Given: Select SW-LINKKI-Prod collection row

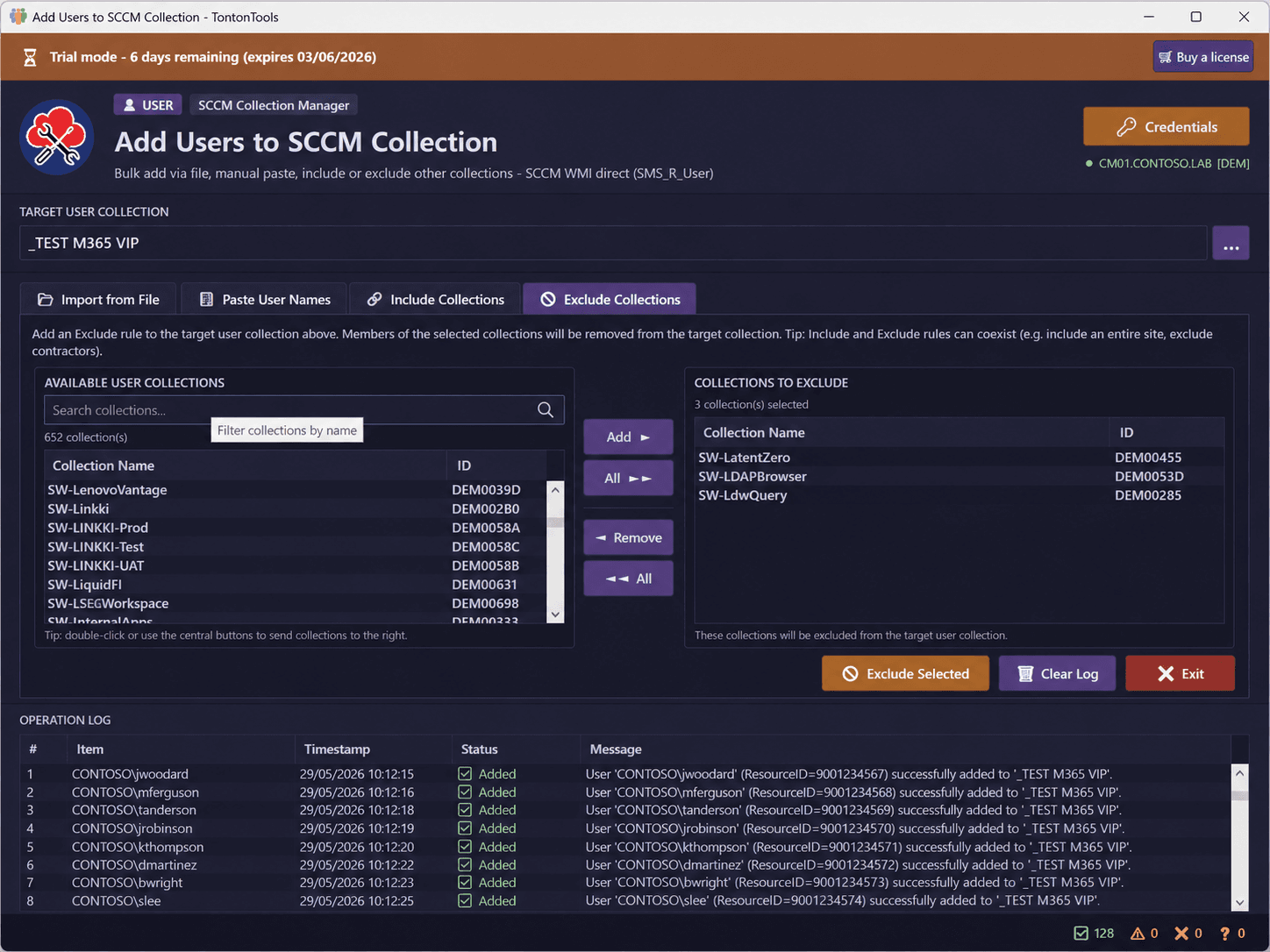Looking at the screenshot, I should point(296,528).
